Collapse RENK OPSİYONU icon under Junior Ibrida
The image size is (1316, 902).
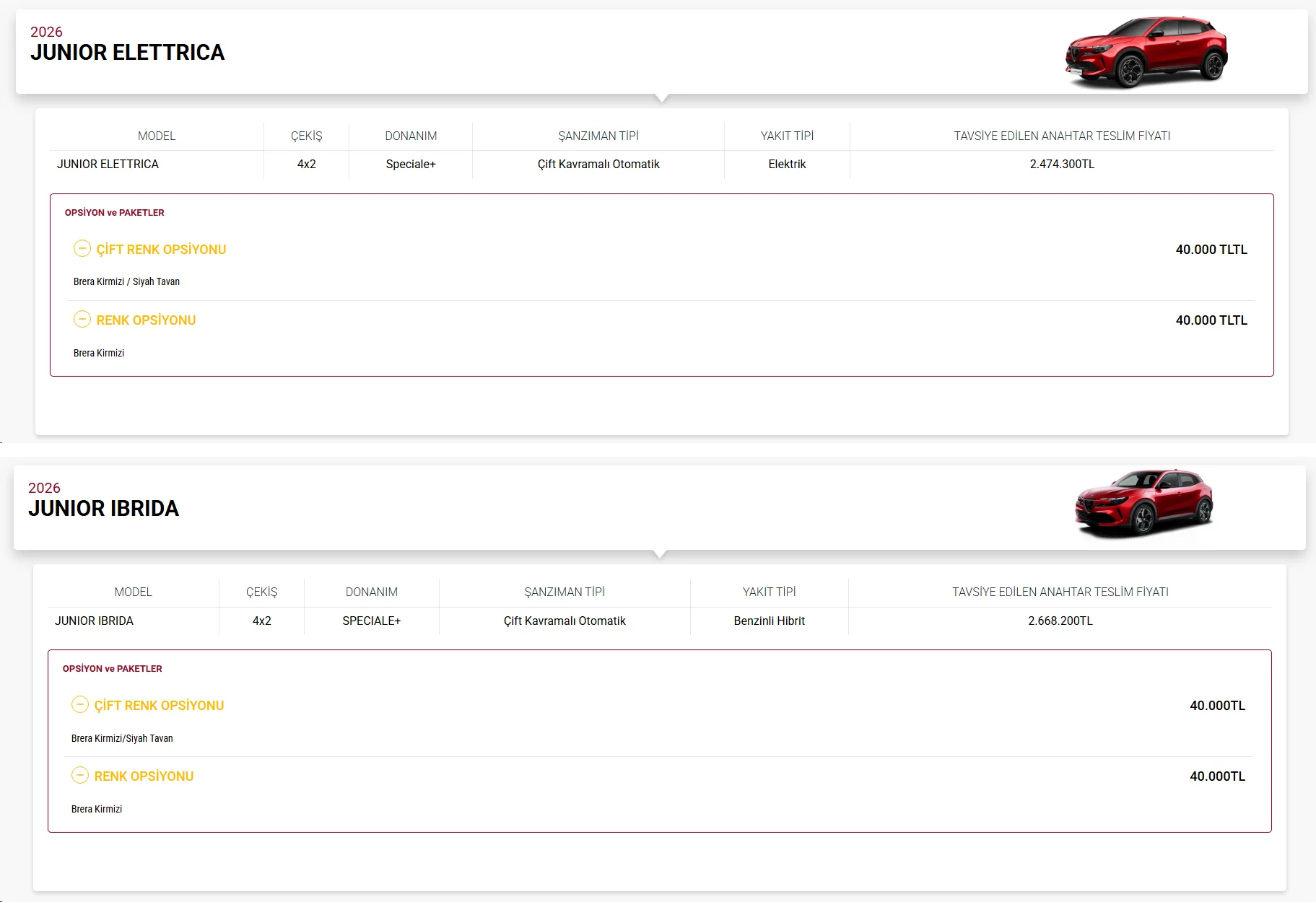pyautogui.click(x=80, y=775)
